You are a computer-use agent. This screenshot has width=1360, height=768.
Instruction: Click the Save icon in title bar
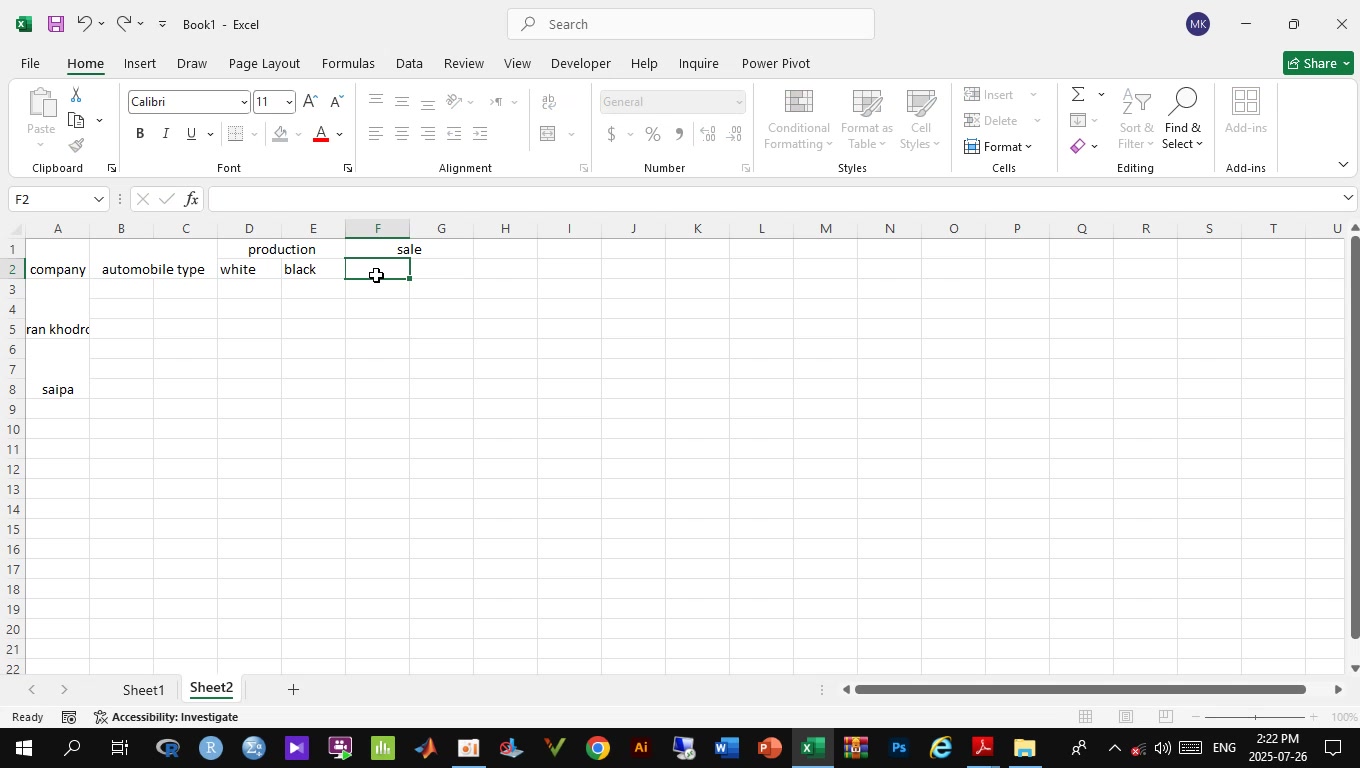pos(56,24)
